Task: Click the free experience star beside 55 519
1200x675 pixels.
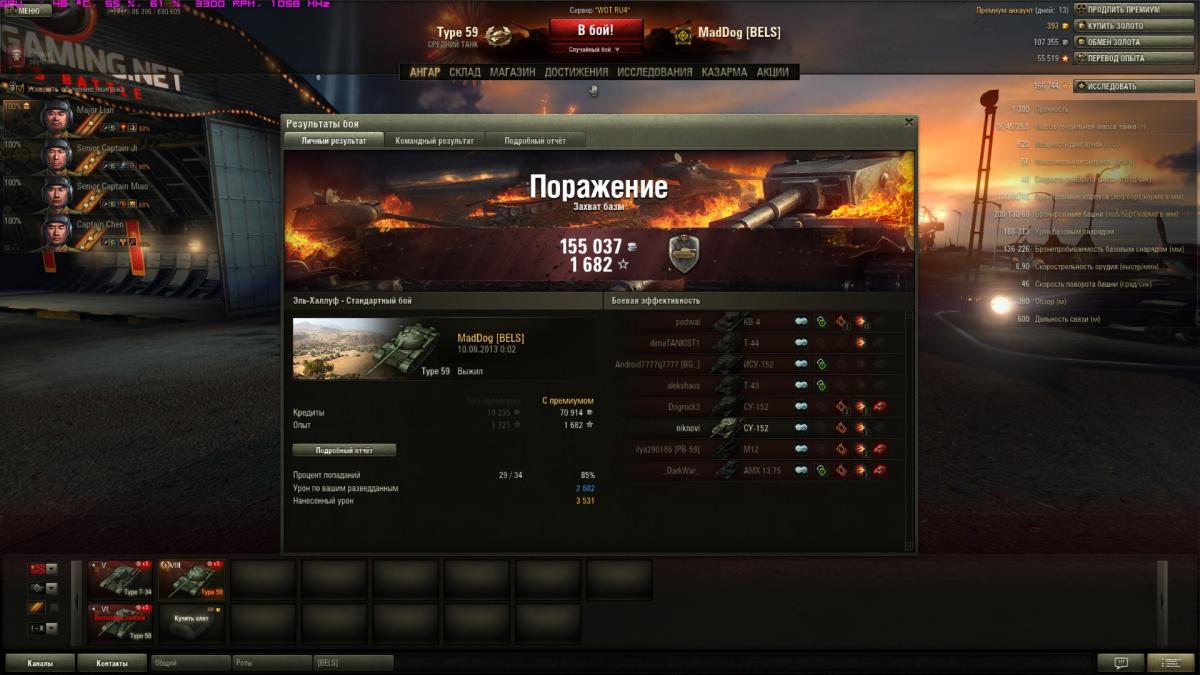Action: click(x=1066, y=58)
